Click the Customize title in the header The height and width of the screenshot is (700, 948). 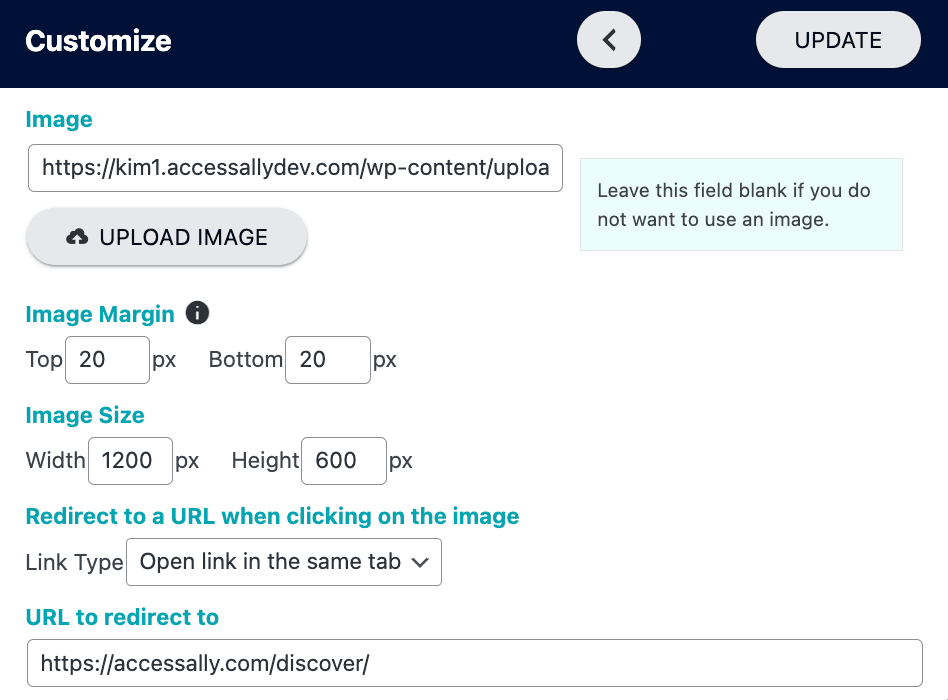click(97, 42)
